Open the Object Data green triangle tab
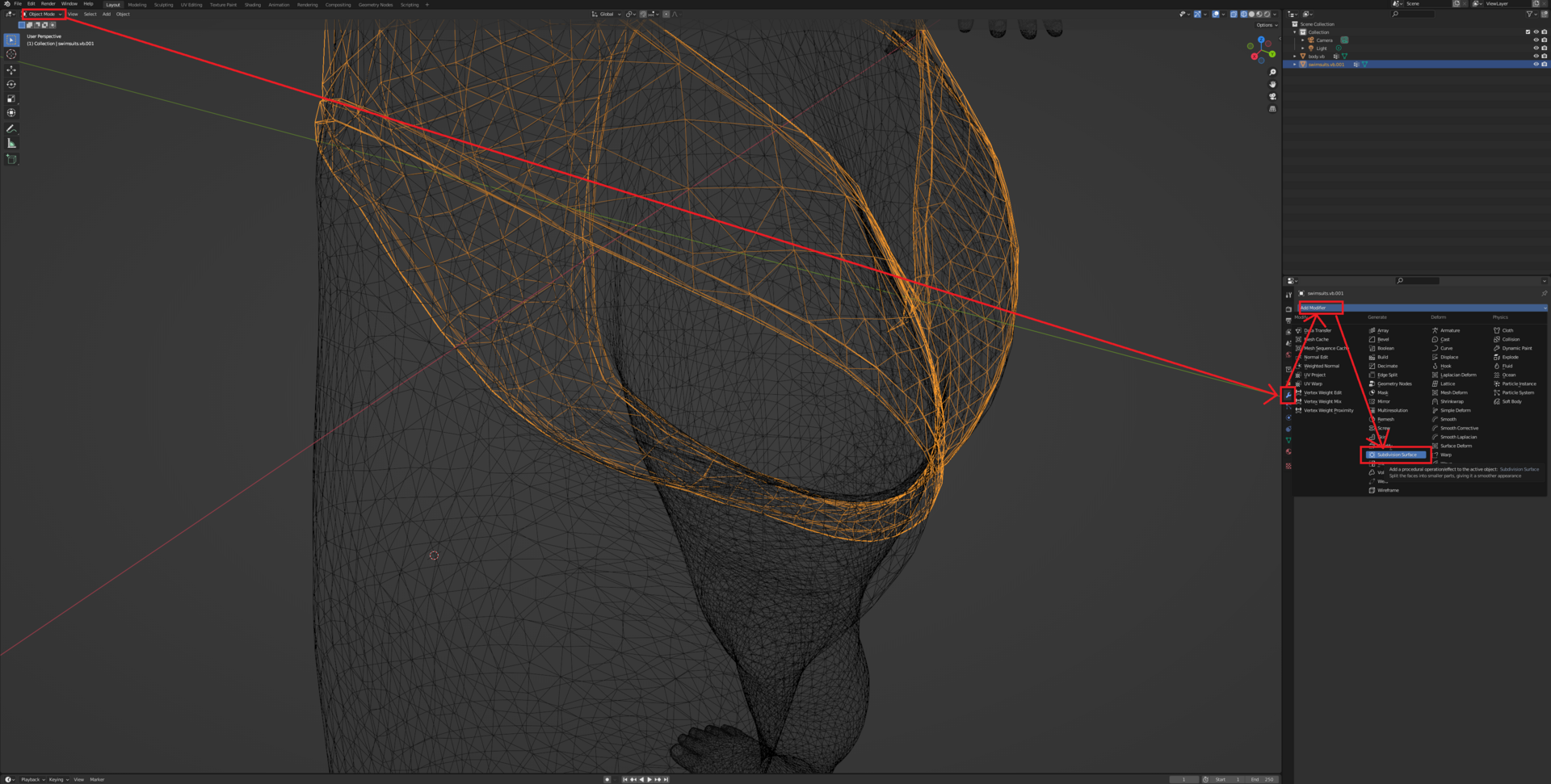Image resolution: width=1551 pixels, height=784 pixels. pos(1288,441)
